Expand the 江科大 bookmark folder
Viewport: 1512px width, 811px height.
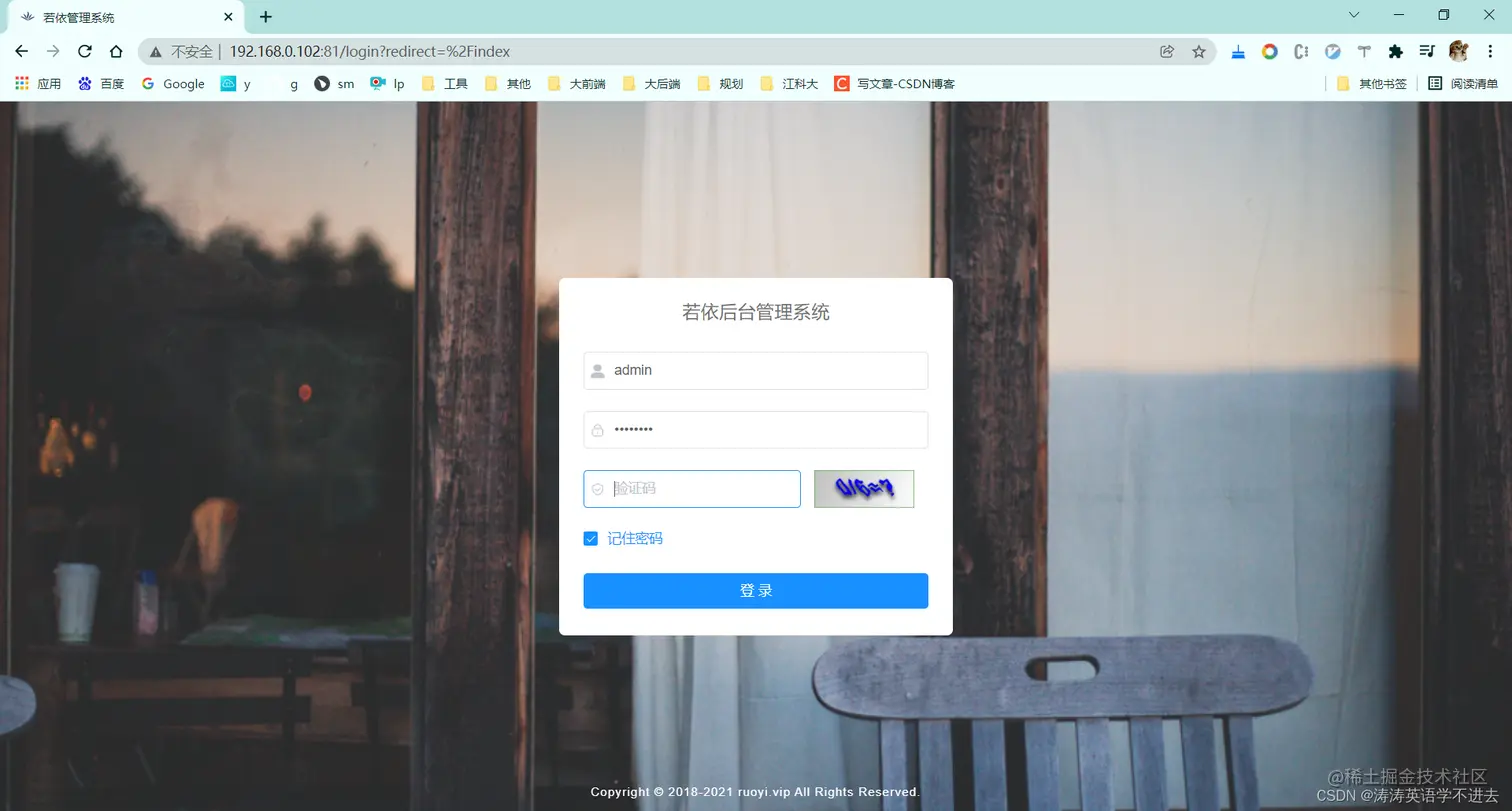click(x=789, y=84)
